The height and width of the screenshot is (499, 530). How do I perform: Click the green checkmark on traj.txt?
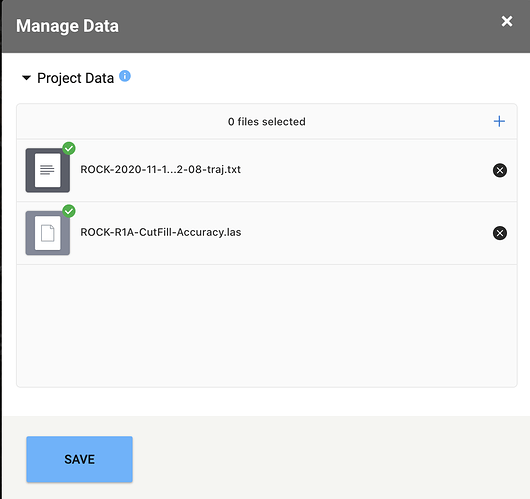point(69,148)
